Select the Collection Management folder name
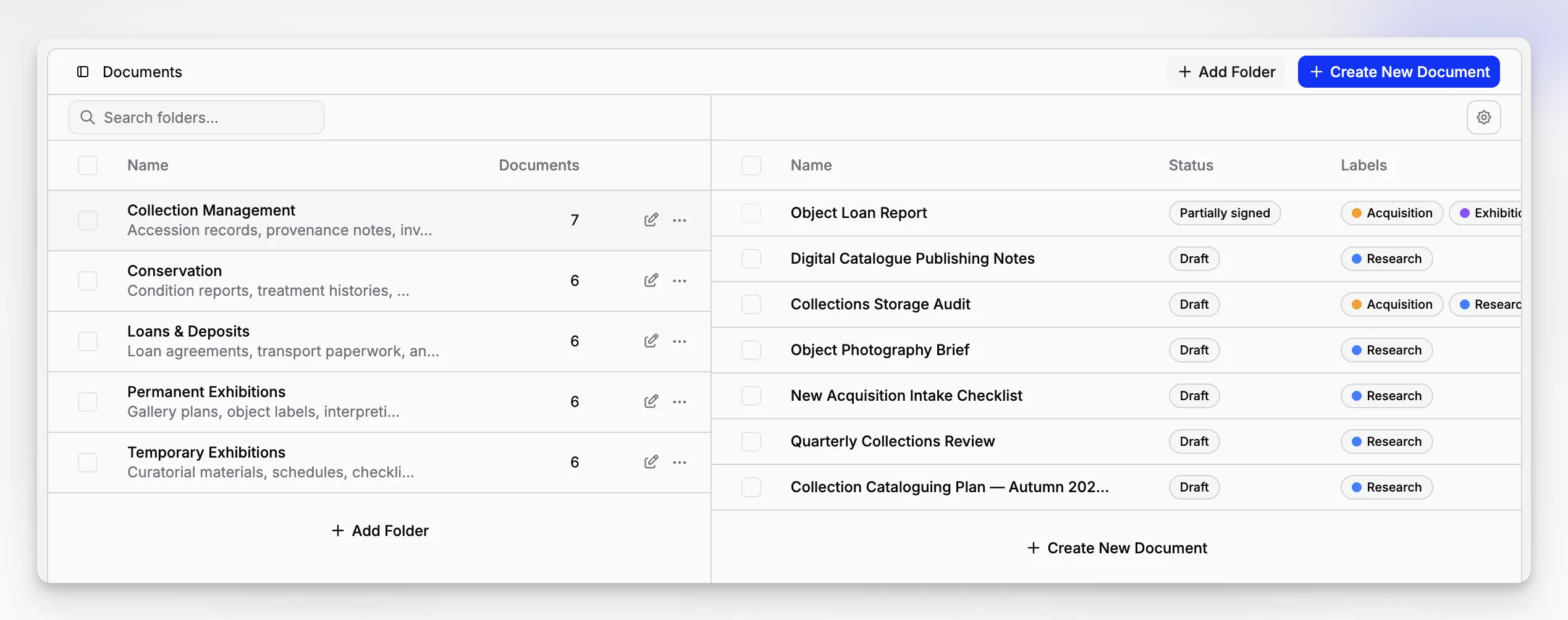Screen dimensions: 1568x620 (211, 211)
